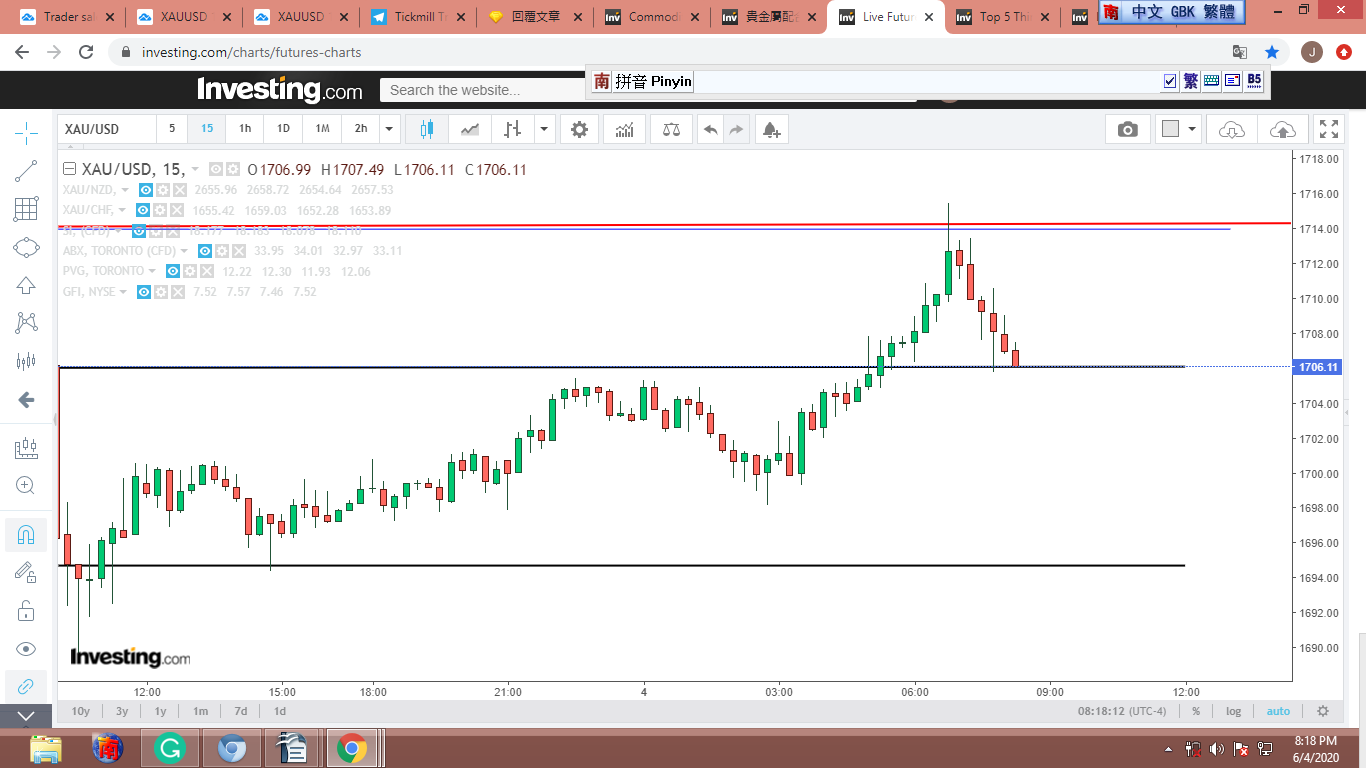Set chart range to 7d
The image size is (1366, 768).
(x=240, y=711)
